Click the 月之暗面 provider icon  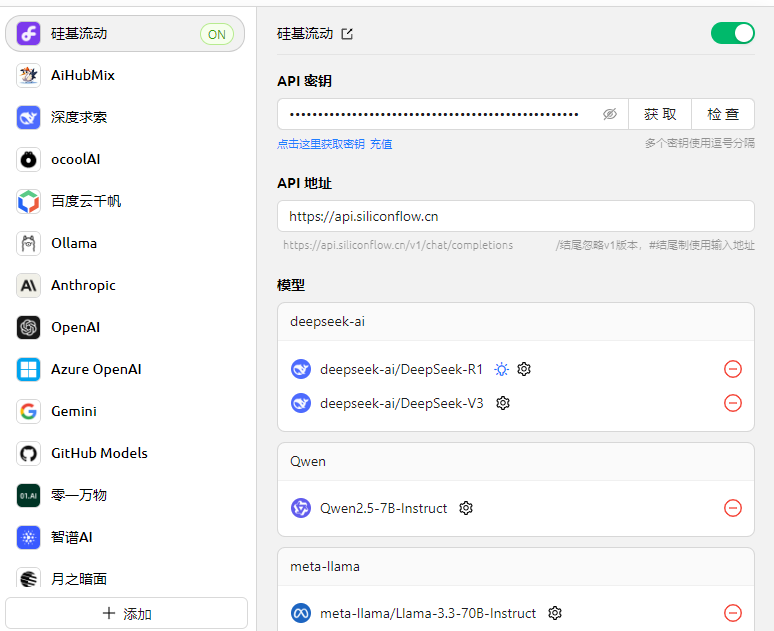28,577
